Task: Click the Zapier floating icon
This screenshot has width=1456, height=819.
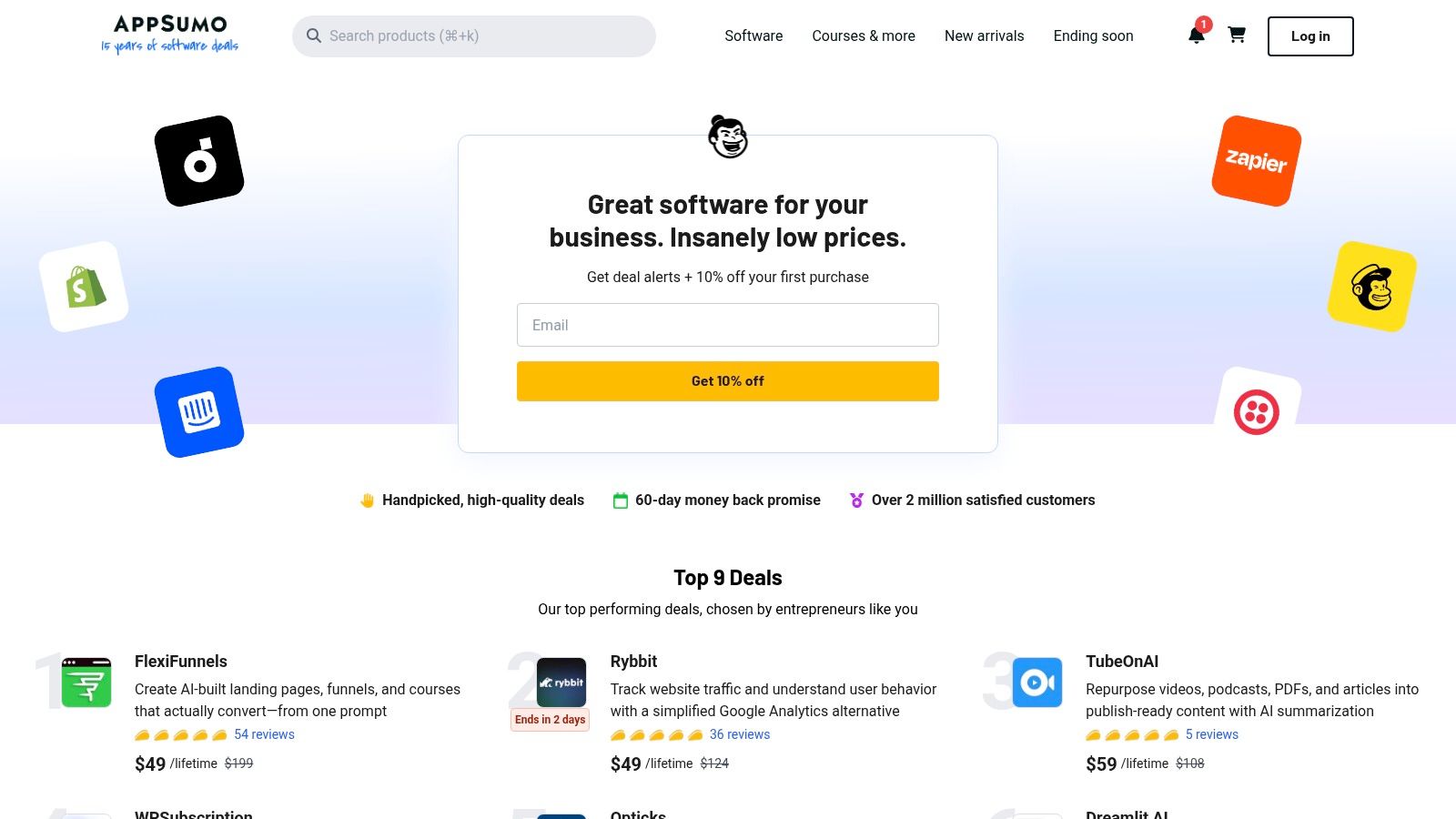Action: pos(1255,161)
